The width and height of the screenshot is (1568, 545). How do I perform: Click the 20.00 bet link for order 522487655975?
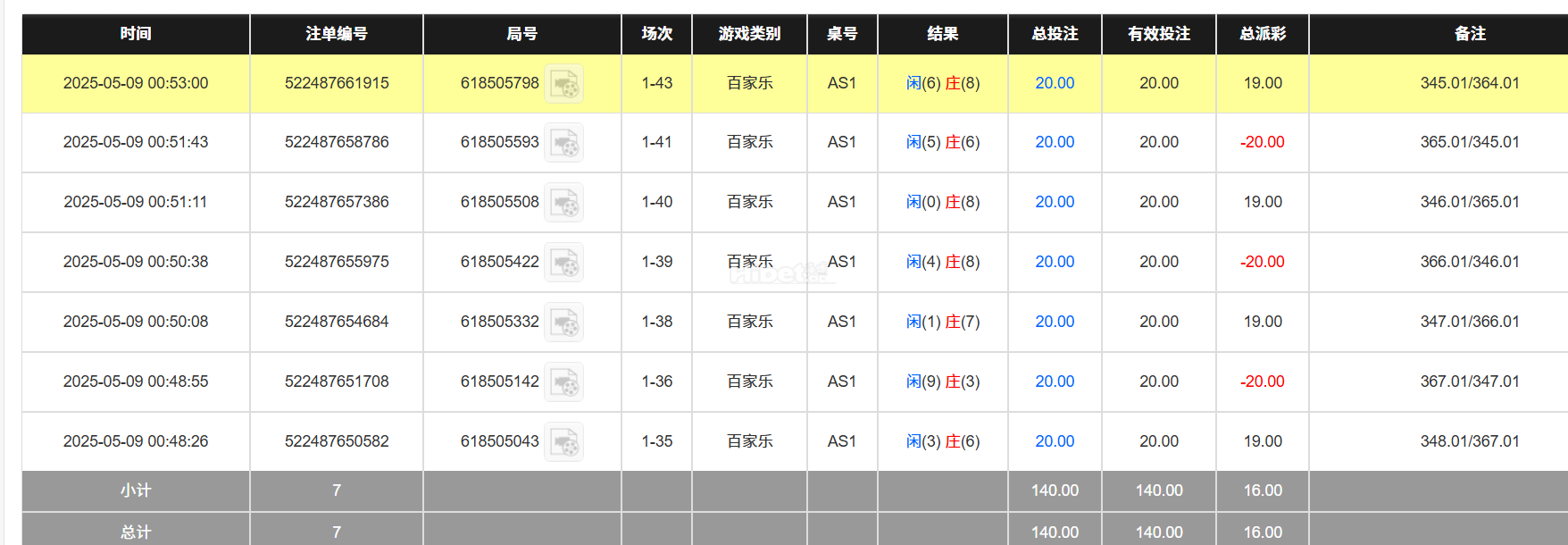(x=1054, y=262)
